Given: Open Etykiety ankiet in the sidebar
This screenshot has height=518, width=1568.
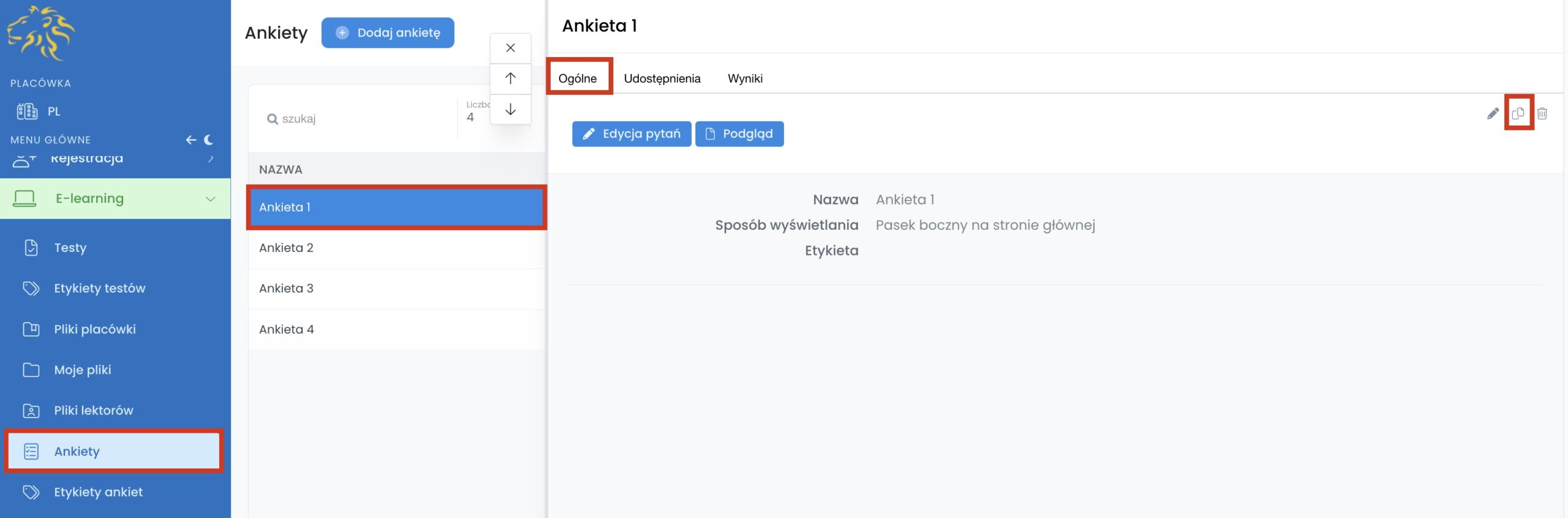Looking at the screenshot, I should [98, 492].
